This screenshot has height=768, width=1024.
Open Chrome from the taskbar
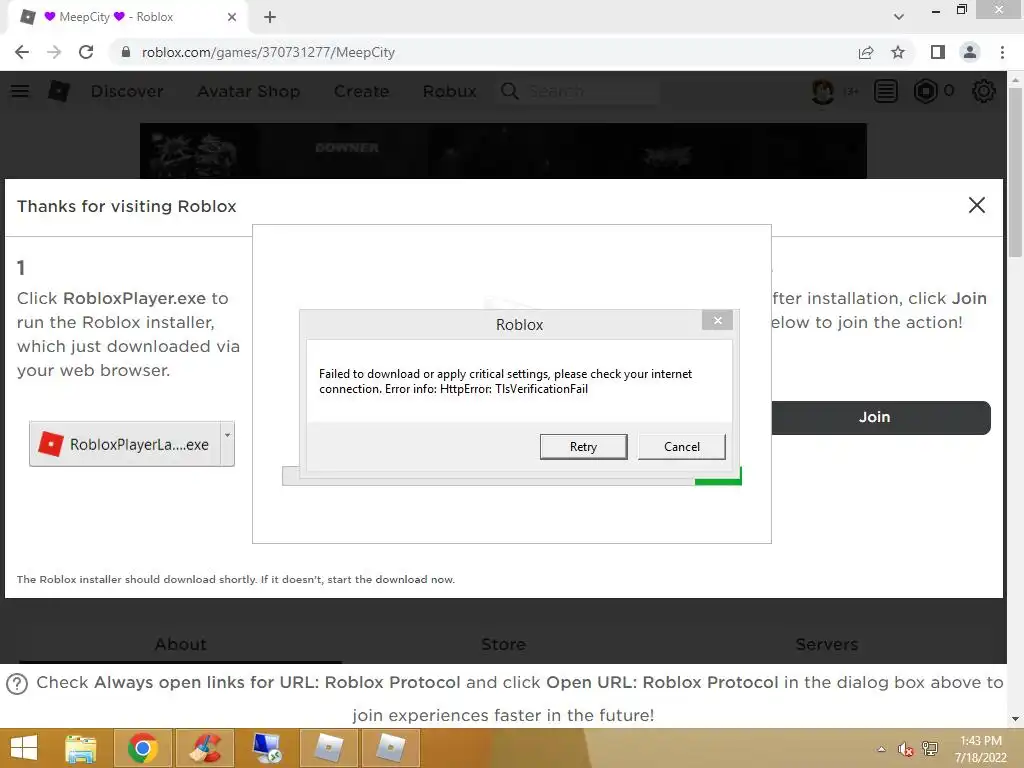142,748
